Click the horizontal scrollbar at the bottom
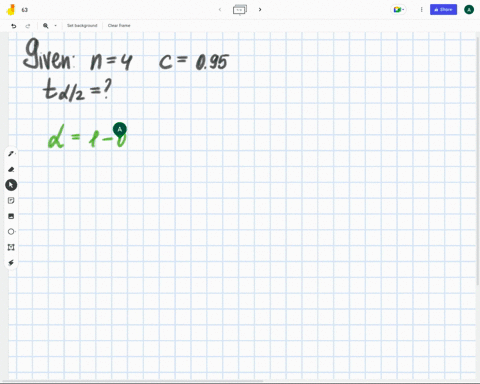Image resolution: width=480 pixels, height=384 pixels. click(132, 381)
